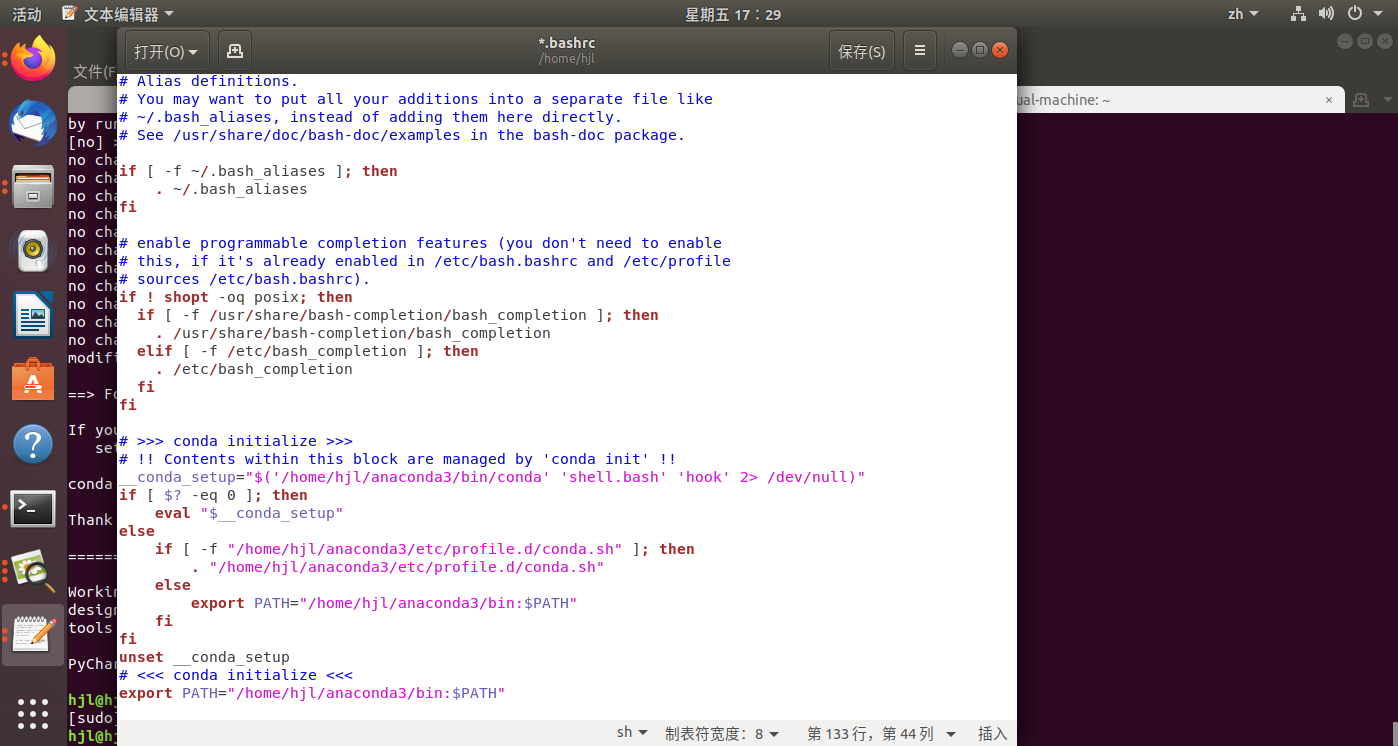
Task: Create a new document in gedit
Action: click(234, 50)
